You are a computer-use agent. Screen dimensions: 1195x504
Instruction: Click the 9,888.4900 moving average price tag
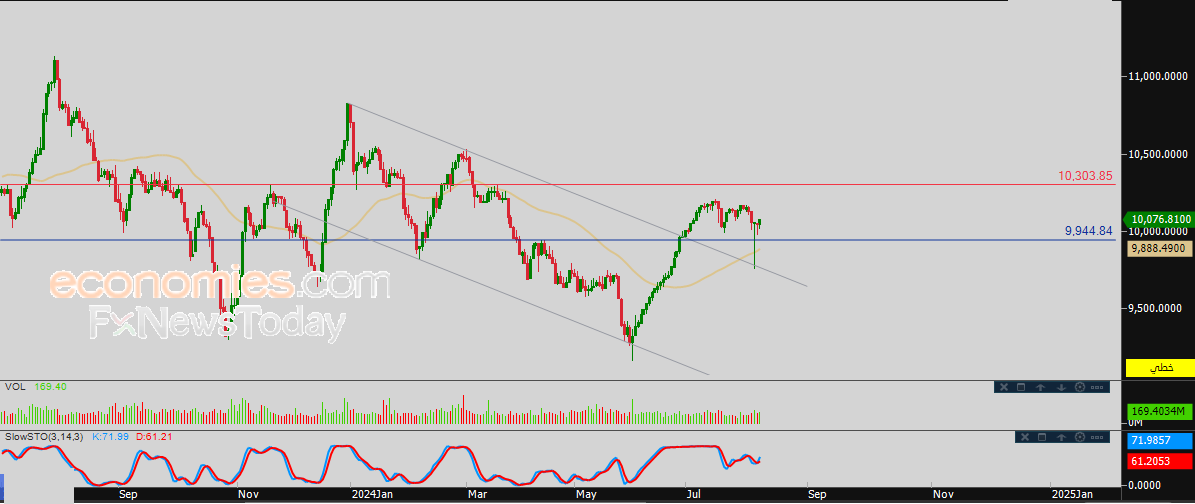click(x=1160, y=248)
